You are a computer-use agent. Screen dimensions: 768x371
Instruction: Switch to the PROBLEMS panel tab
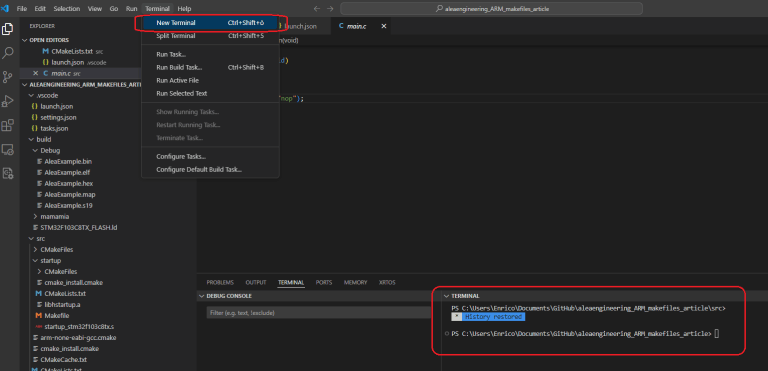tap(220, 282)
